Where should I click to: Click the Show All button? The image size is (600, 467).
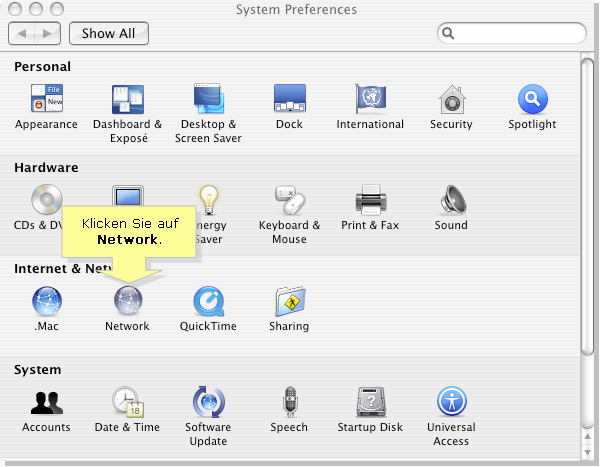tap(109, 33)
